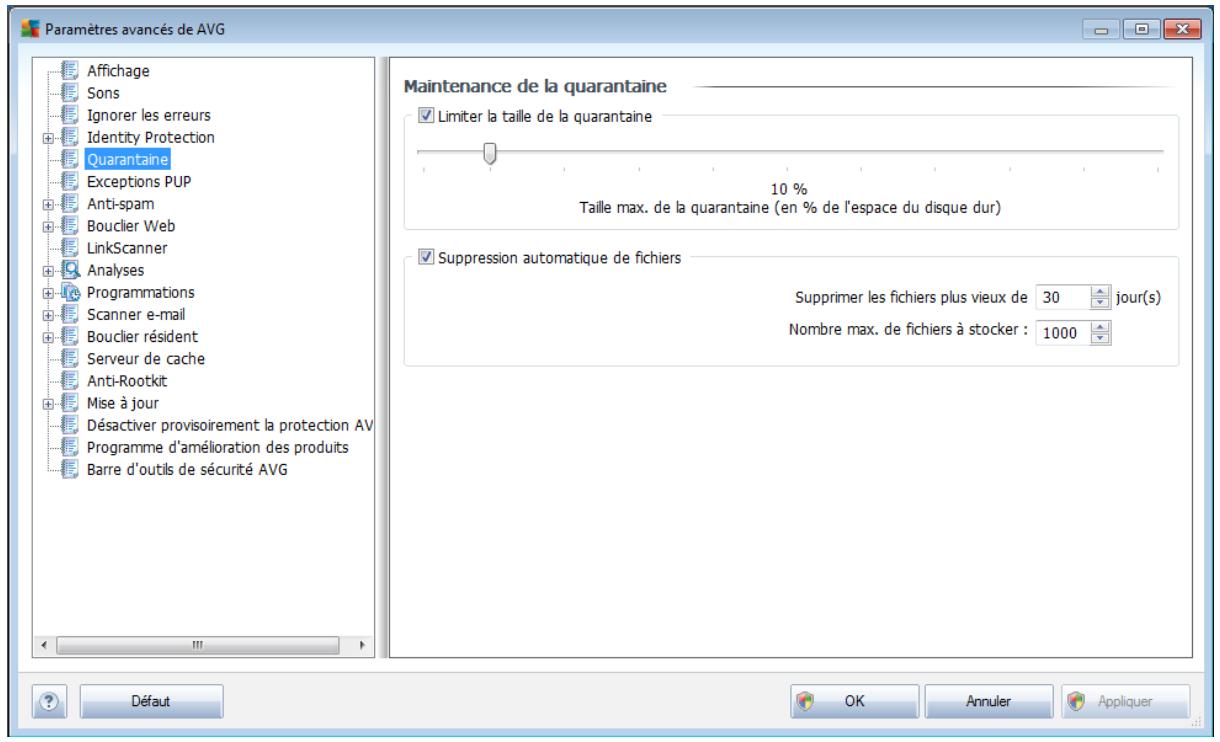This screenshot has width=1220, height=742.
Task: Click the icon beside Désactiver provisoirement la protection
Action: 69,425
